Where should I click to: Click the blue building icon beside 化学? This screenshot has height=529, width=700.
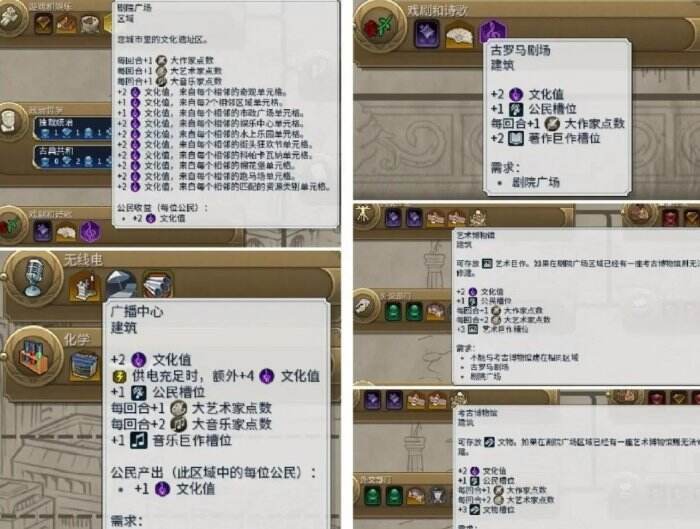pyautogui.click(x=85, y=367)
